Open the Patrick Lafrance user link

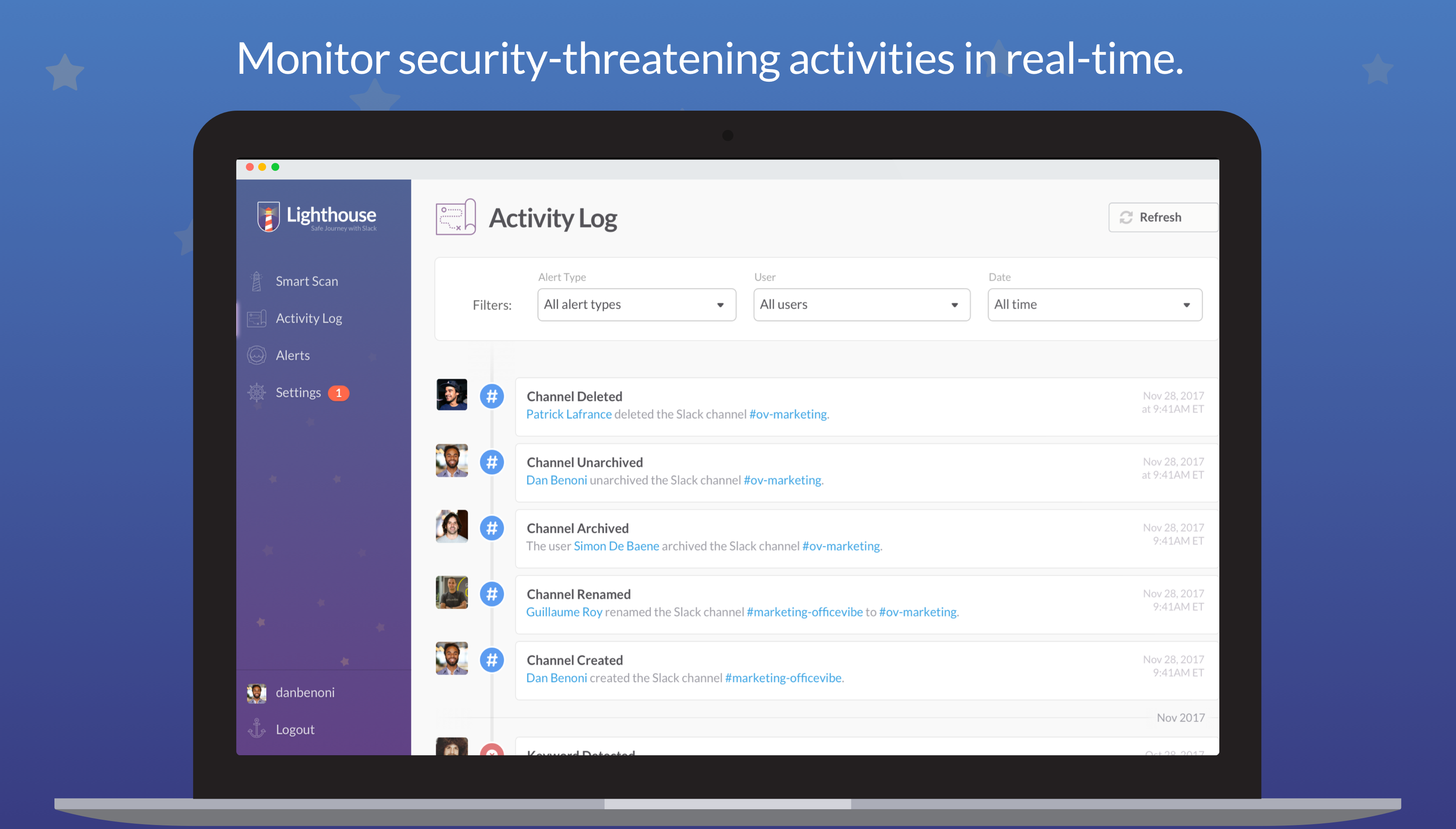coord(568,414)
